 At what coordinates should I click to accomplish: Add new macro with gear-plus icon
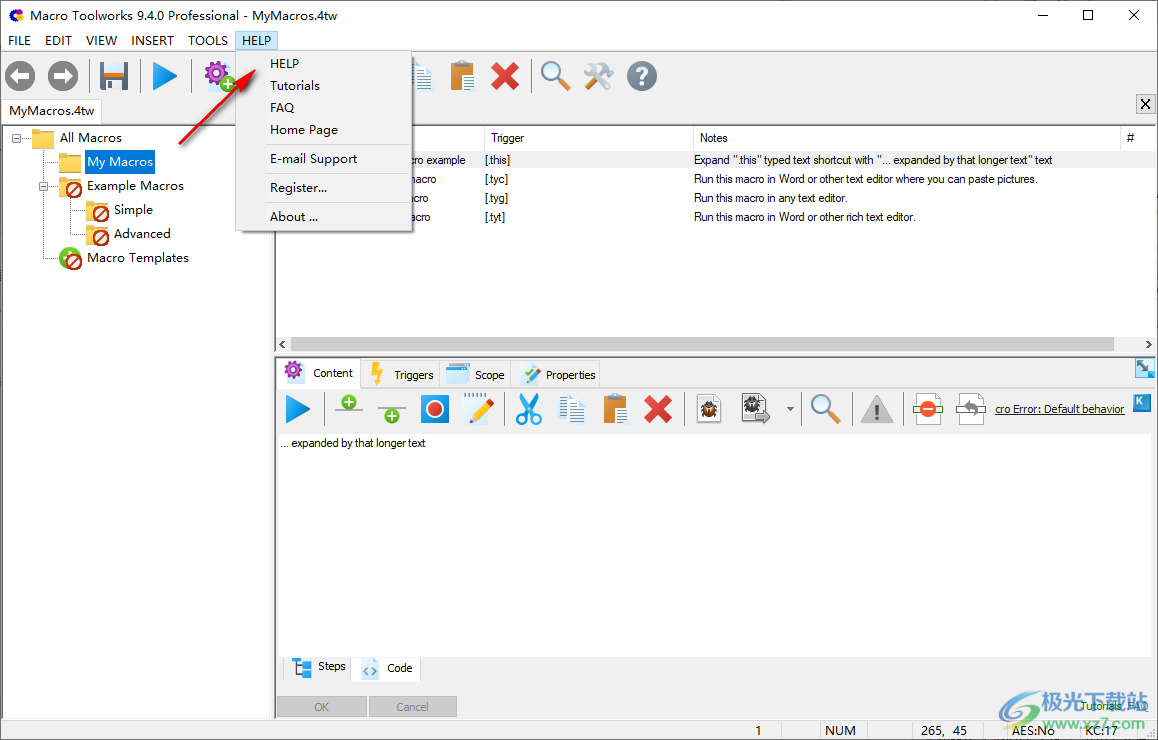click(x=219, y=76)
